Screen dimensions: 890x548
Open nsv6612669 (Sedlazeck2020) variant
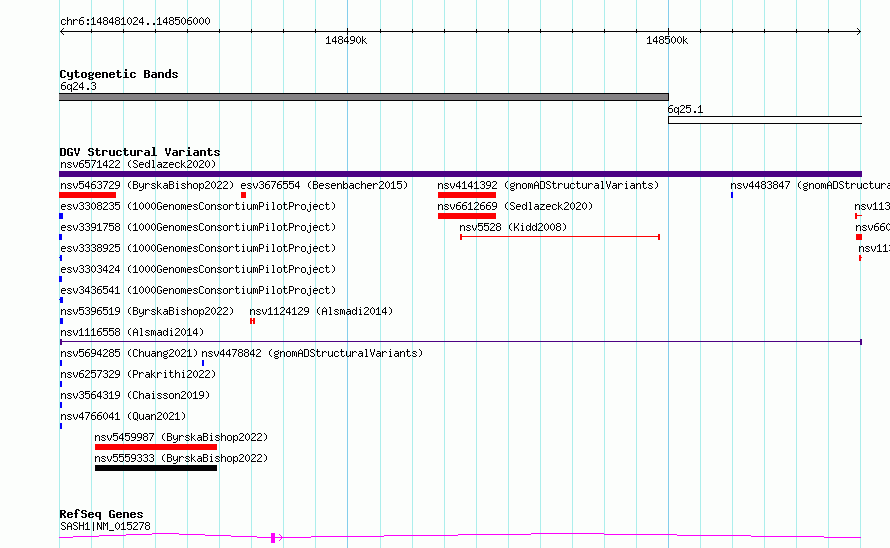pyautogui.click(x=515, y=206)
